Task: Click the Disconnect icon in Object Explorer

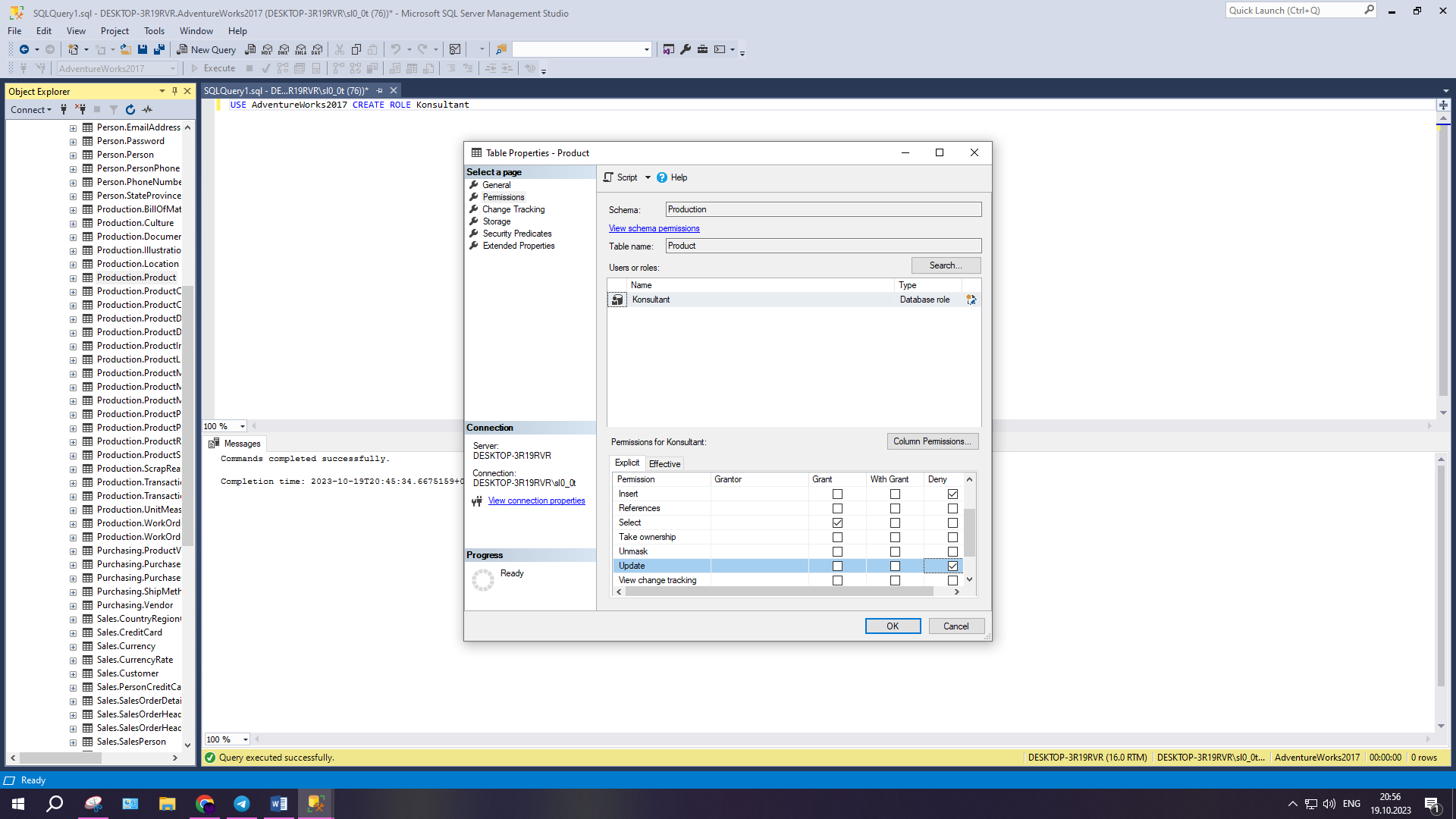Action: pos(80,110)
